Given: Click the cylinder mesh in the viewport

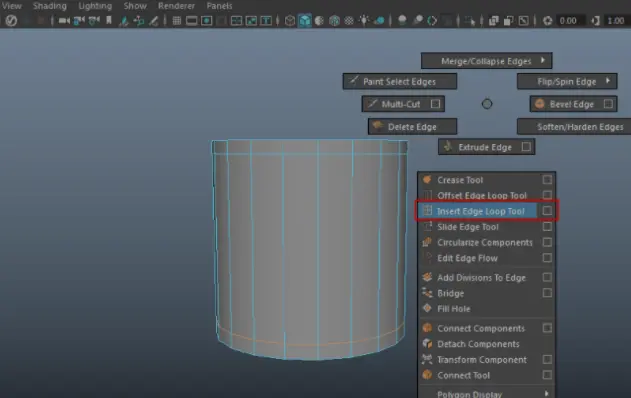Looking at the screenshot, I should pyautogui.click(x=309, y=250).
